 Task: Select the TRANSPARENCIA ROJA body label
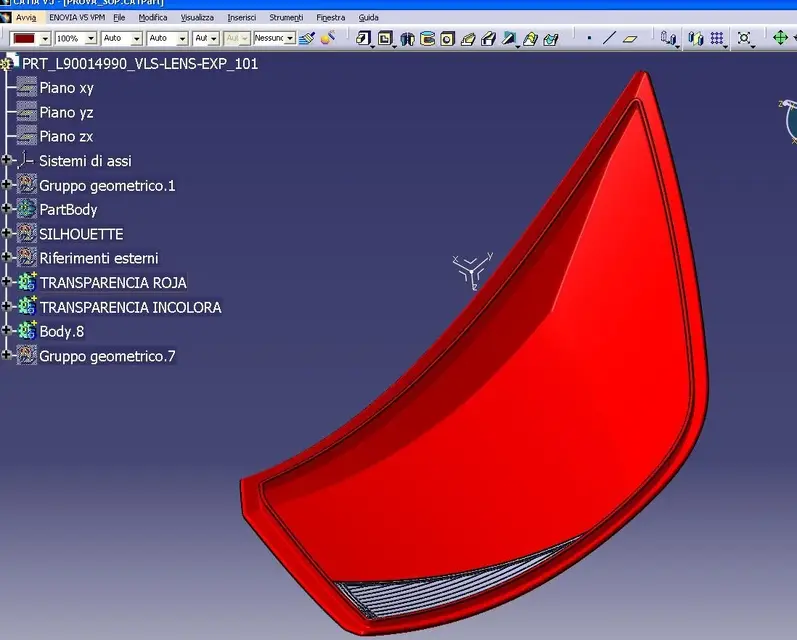pos(113,283)
